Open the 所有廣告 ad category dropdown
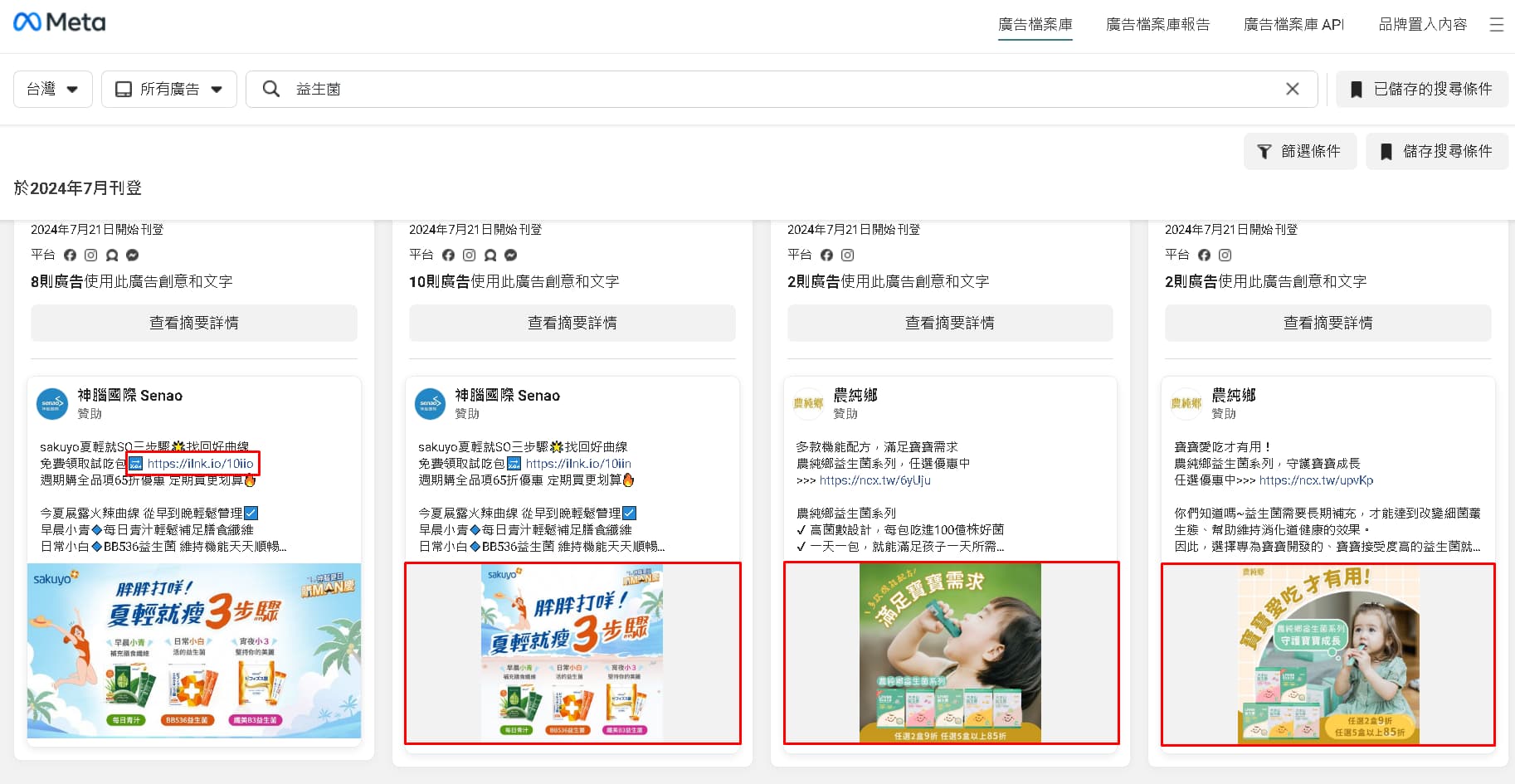This screenshot has height=784, width=1515. tap(169, 89)
